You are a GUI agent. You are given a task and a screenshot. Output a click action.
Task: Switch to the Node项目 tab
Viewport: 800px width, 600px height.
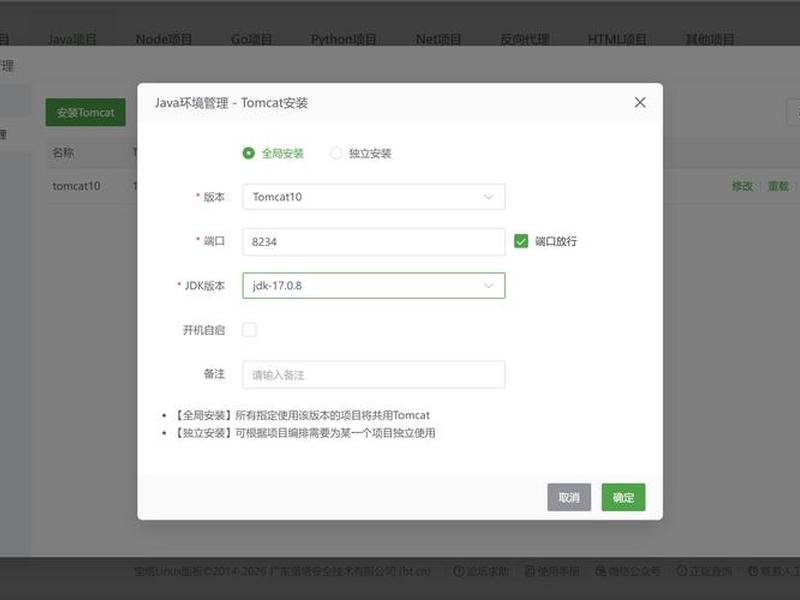(x=164, y=39)
